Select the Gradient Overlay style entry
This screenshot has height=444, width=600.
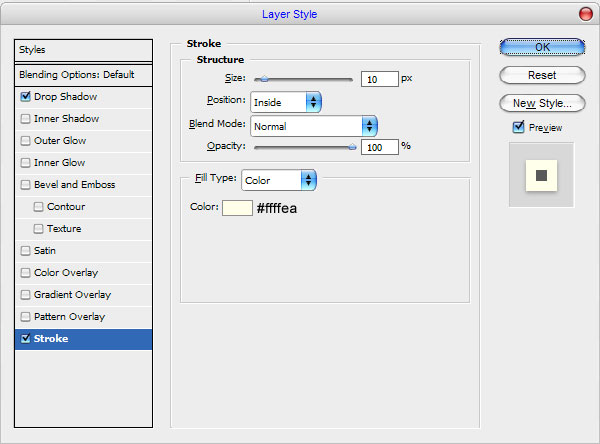(83, 295)
